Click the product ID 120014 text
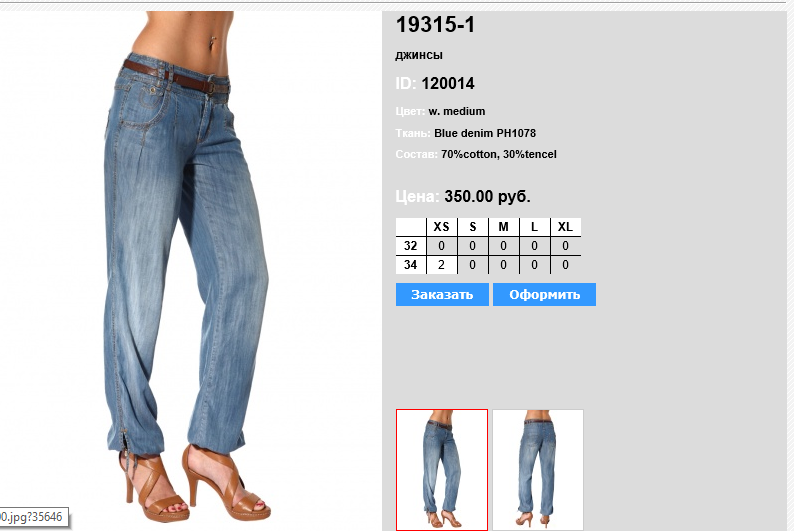 (448, 84)
